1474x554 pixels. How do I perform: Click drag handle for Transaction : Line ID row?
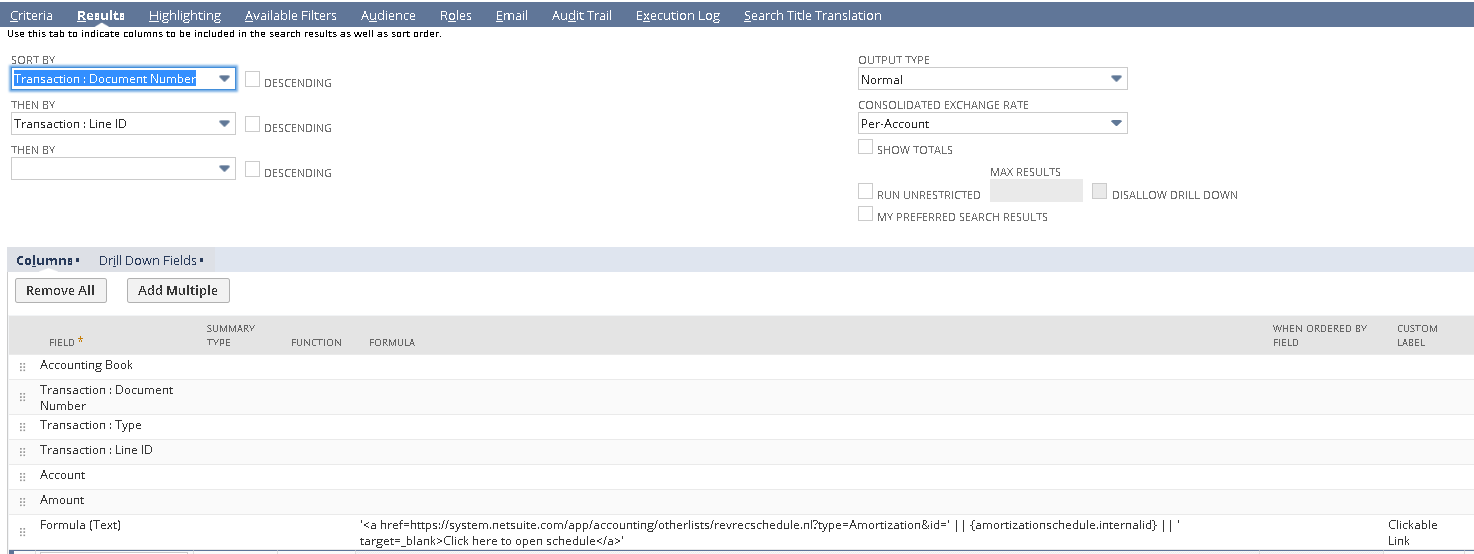point(22,452)
